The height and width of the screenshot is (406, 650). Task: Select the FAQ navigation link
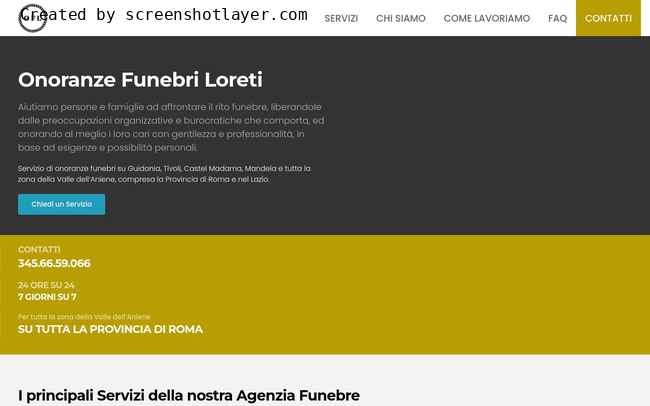pos(558,18)
